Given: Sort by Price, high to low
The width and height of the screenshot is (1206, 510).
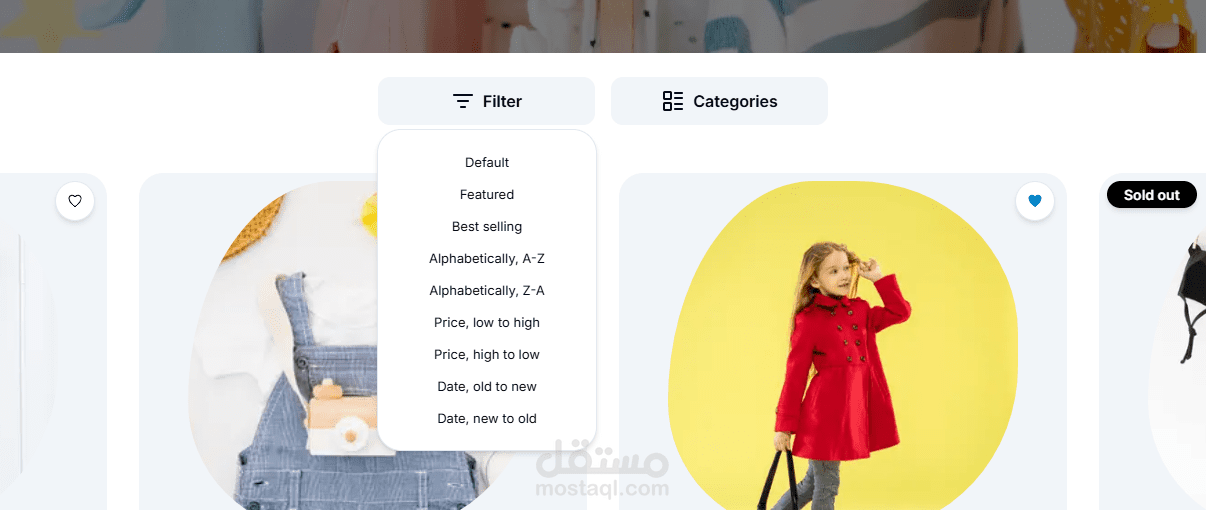Looking at the screenshot, I should (x=487, y=354).
